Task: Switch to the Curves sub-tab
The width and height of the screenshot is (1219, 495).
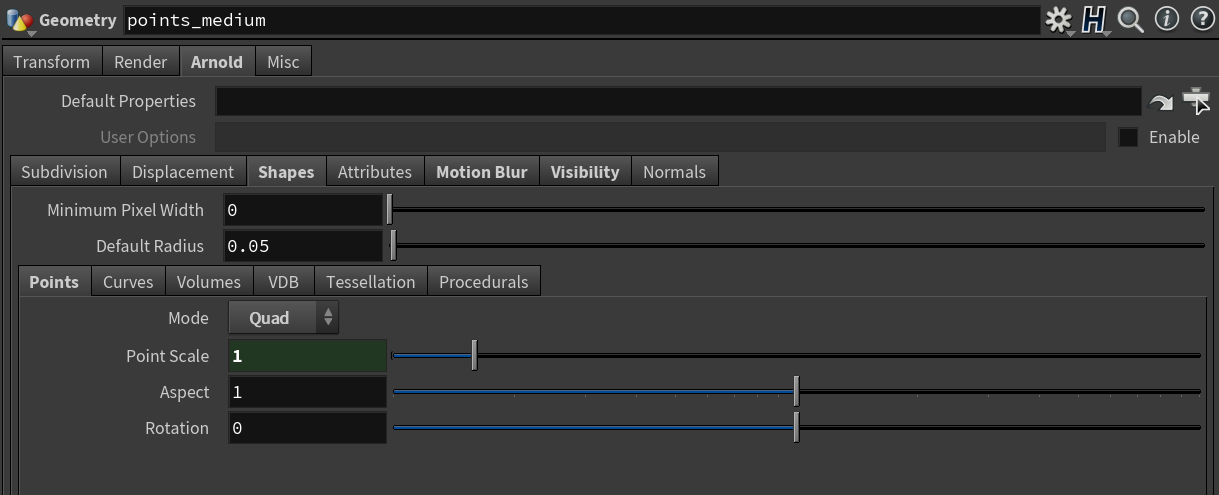Action: 128,282
